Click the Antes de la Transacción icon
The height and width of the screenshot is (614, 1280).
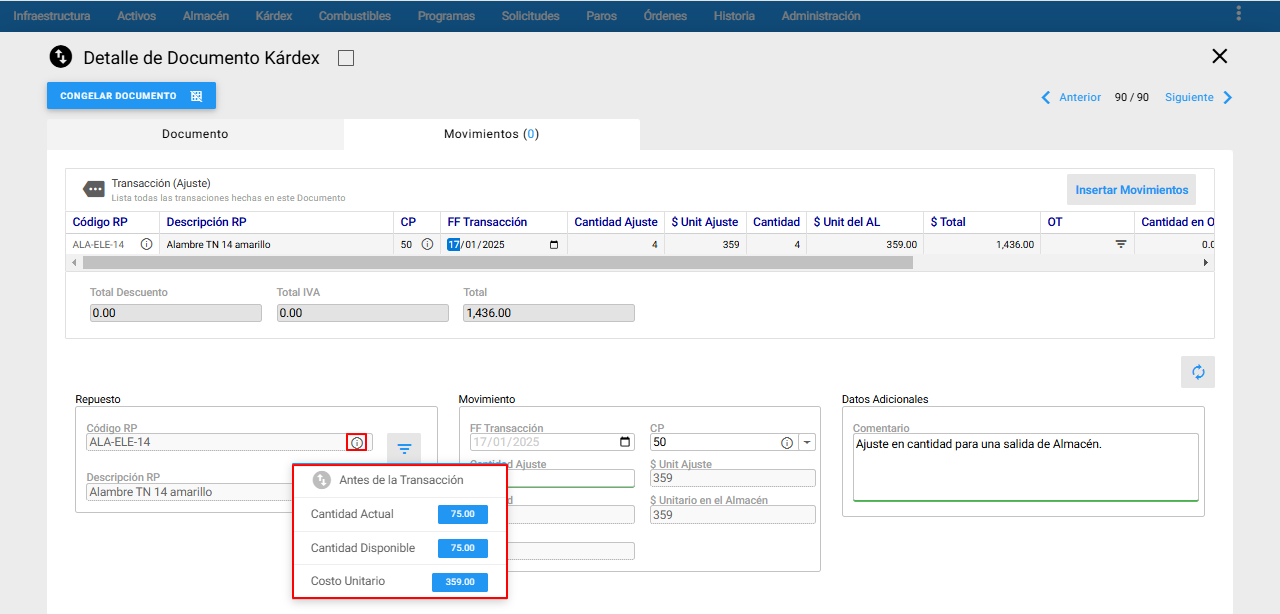[321, 480]
